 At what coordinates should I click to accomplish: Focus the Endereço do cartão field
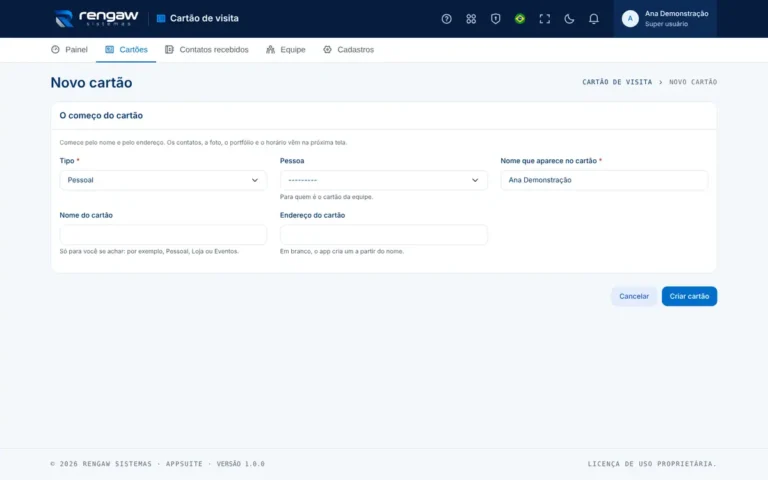point(384,235)
